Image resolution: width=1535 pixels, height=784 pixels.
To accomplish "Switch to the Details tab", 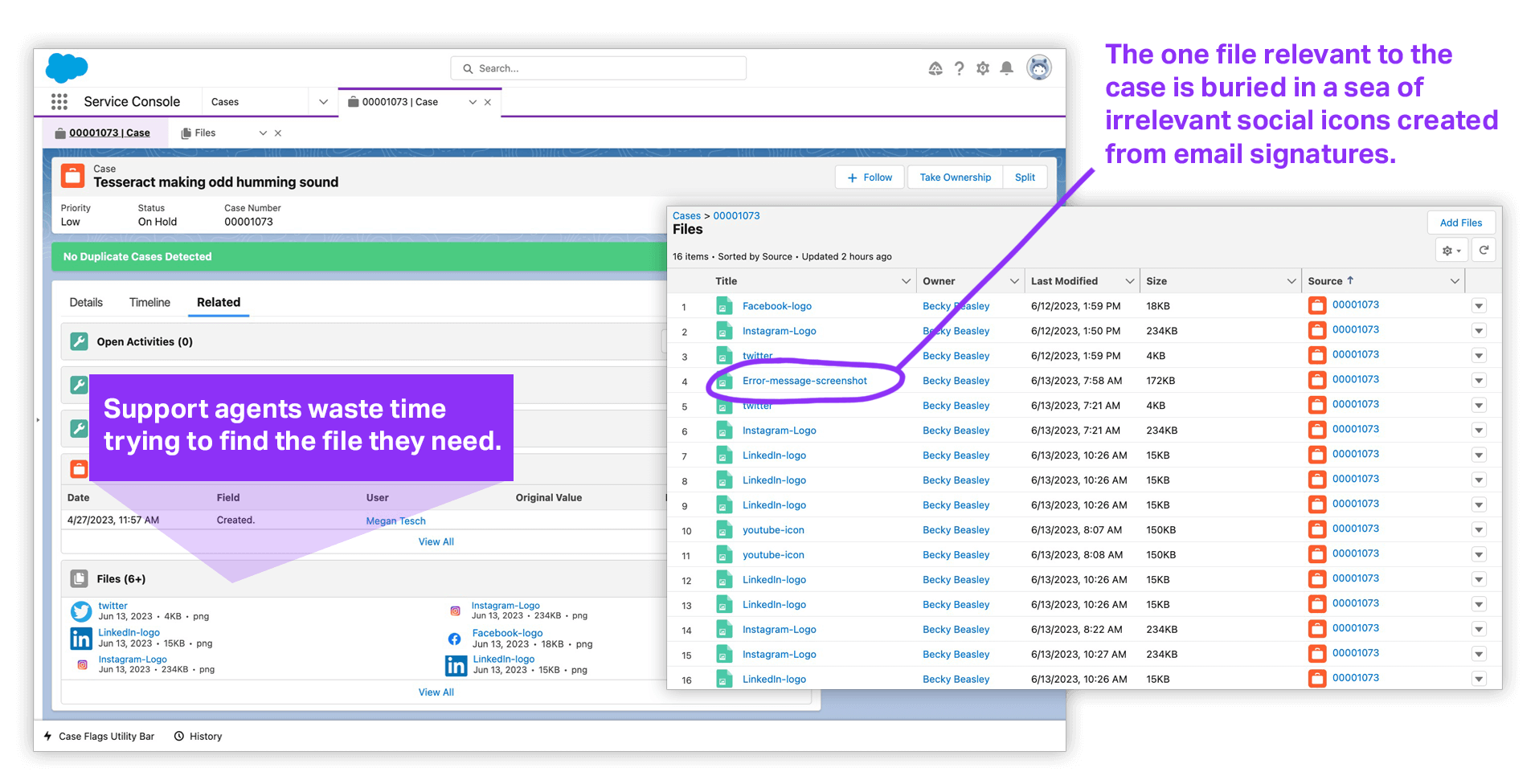I will [x=86, y=302].
